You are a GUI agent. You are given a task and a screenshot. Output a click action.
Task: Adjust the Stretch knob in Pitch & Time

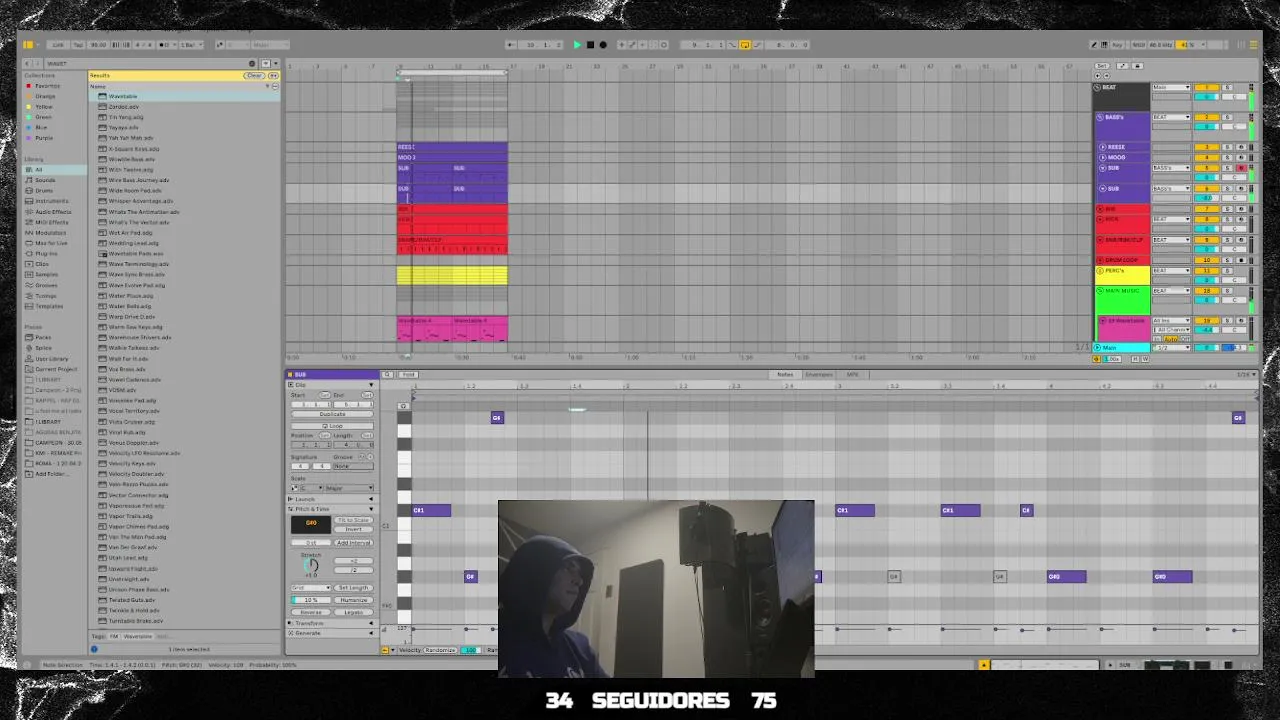tap(311, 565)
